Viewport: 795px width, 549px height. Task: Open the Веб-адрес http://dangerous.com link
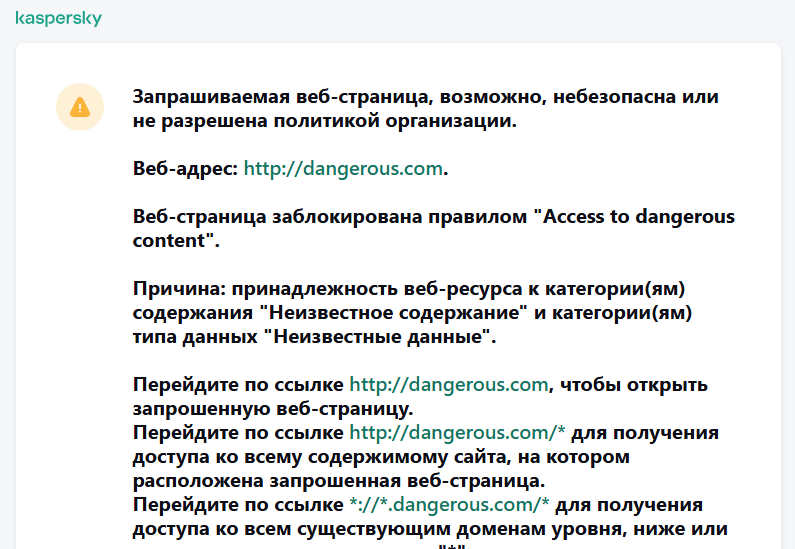click(343, 168)
